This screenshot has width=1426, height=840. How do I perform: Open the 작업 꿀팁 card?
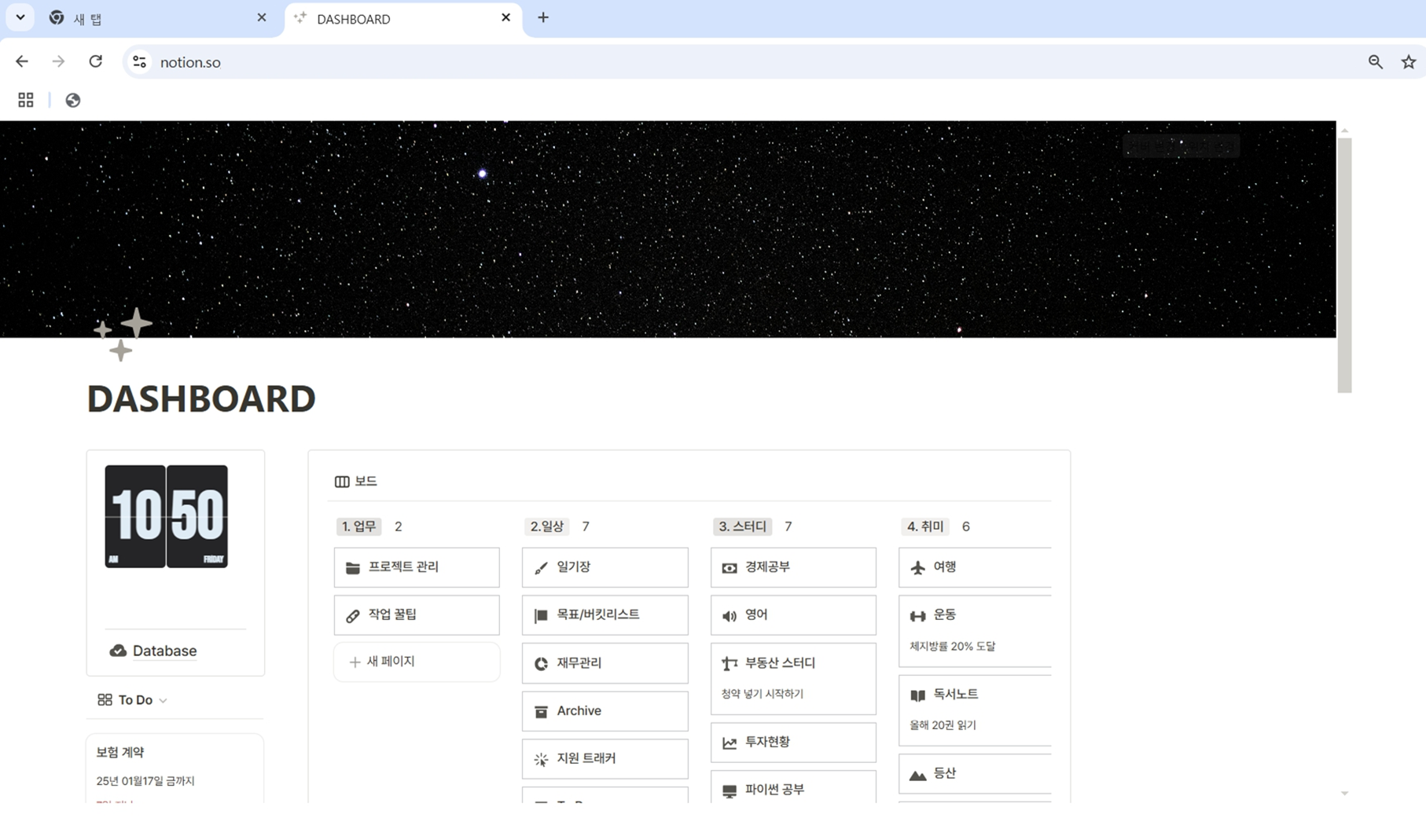[x=417, y=615]
